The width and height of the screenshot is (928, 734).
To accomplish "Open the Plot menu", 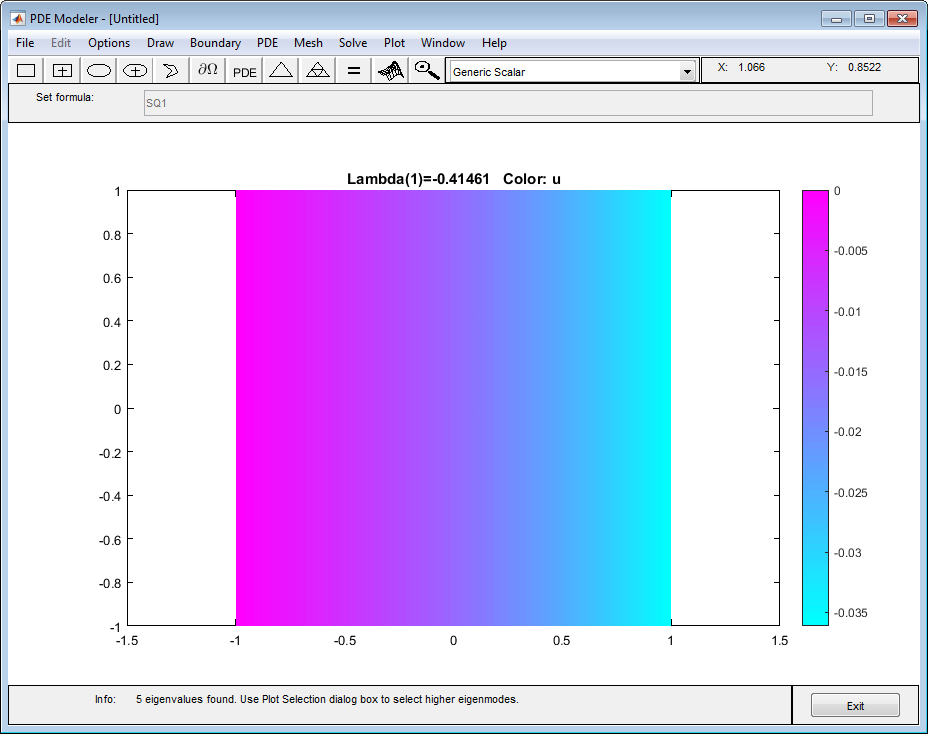I will tap(394, 43).
